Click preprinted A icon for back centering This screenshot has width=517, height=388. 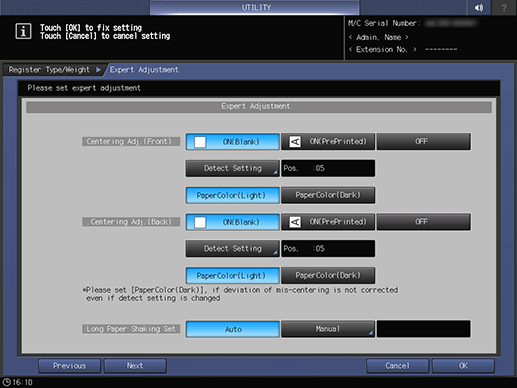295,222
